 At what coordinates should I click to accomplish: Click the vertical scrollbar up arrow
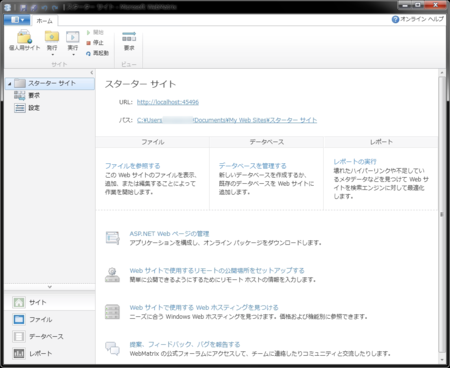pyautogui.click(x=442, y=72)
